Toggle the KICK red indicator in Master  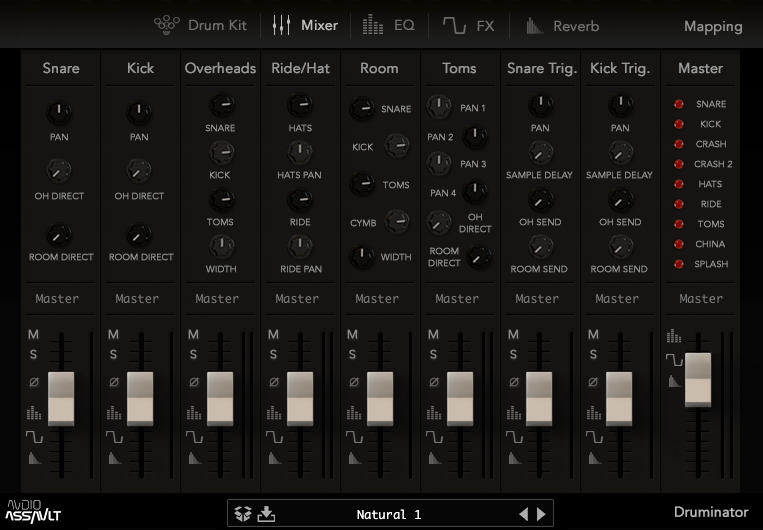tap(678, 124)
